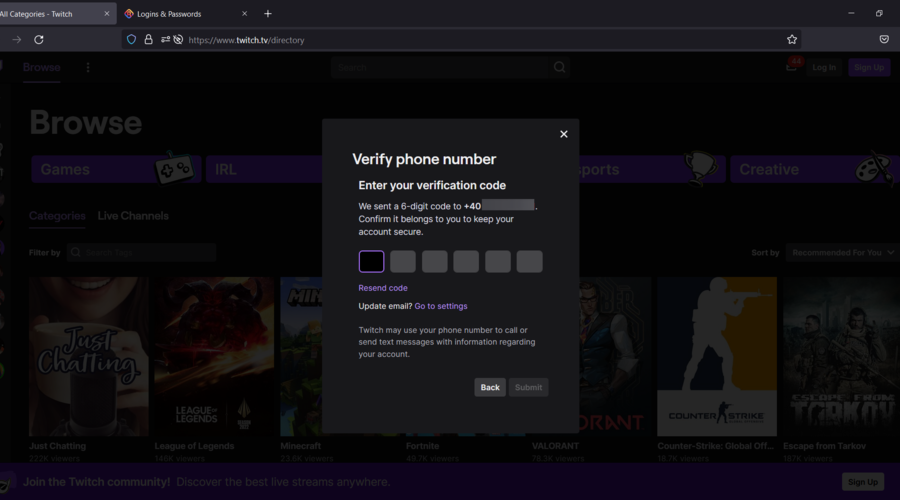900x500 pixels.
Task: Expand the Recommended For You sort dropdown
Action: (x=843, y=252)
